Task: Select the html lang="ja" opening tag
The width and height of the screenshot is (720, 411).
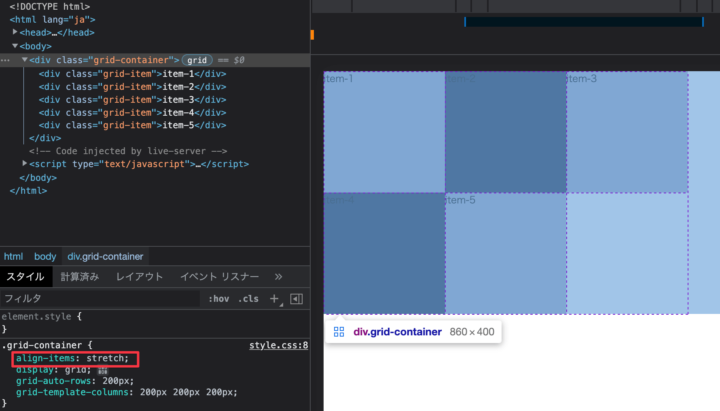Action: click(52, 20)
